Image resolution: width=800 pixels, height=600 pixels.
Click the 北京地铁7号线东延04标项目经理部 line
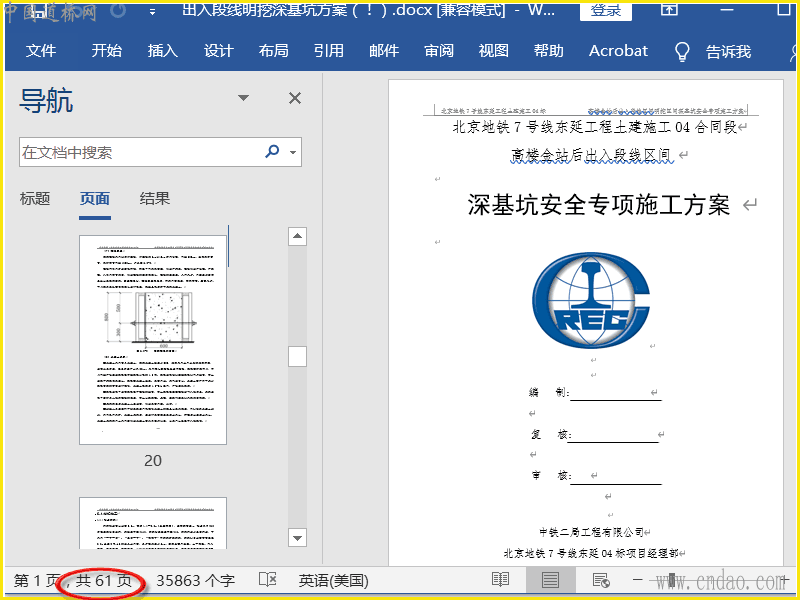[591, 553]
